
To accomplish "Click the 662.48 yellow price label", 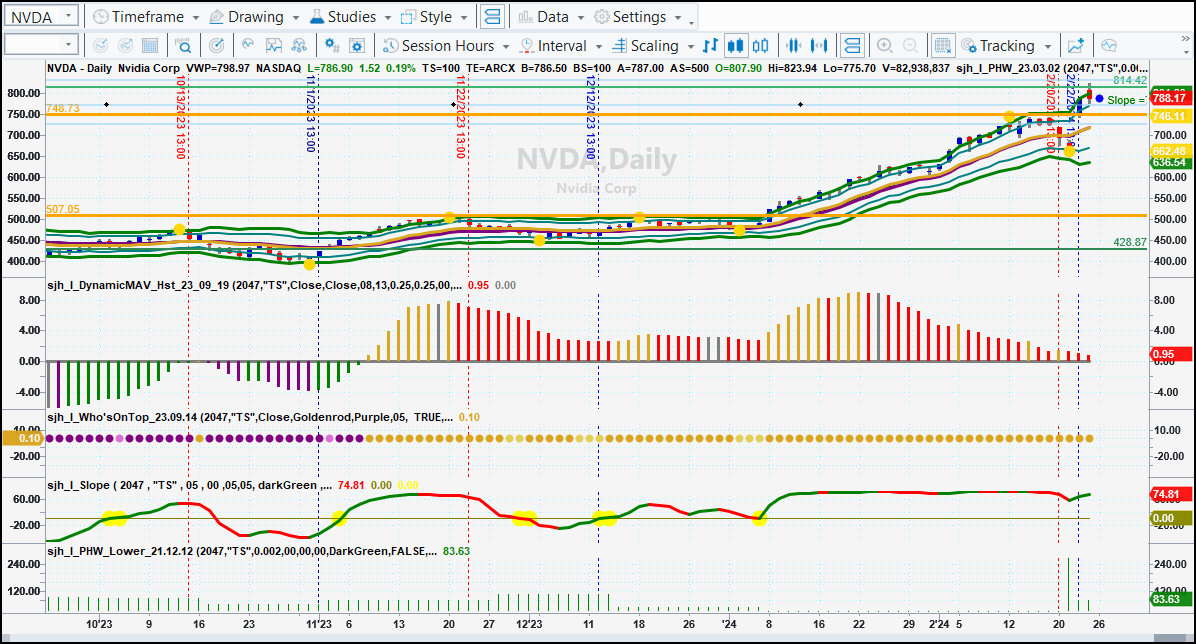I will (1169, 151).
